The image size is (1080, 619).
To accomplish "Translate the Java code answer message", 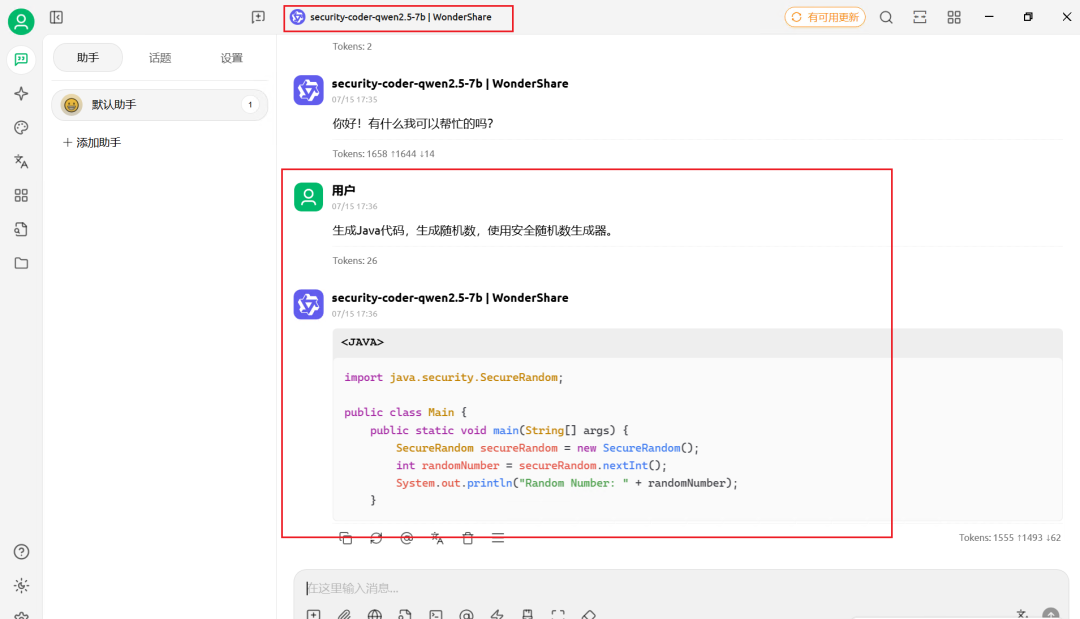I will click(x=437, y=538).
